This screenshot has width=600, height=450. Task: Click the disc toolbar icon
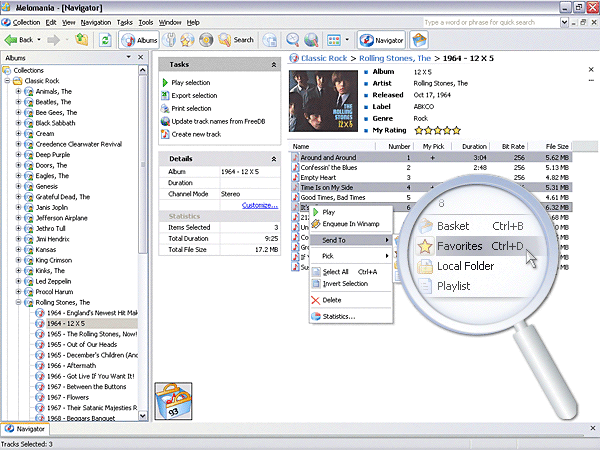click(x=206, y=40)
